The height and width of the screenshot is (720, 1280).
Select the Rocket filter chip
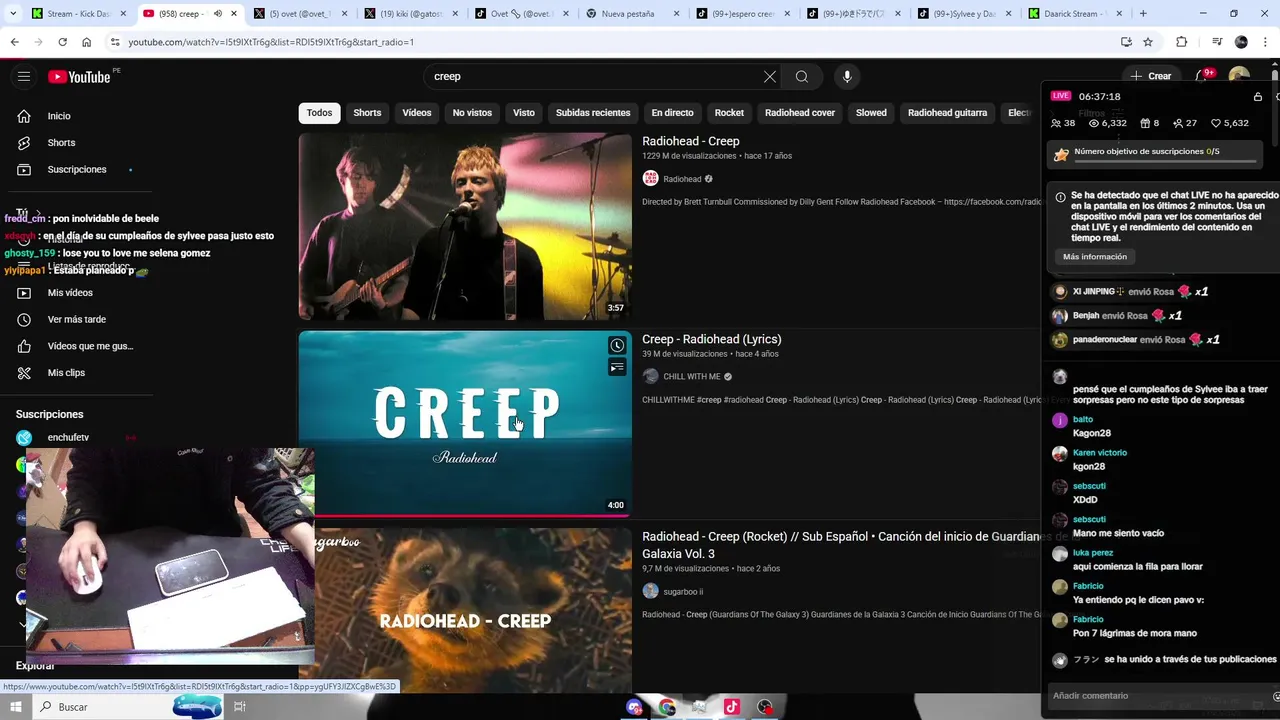[x=729, y=113]
